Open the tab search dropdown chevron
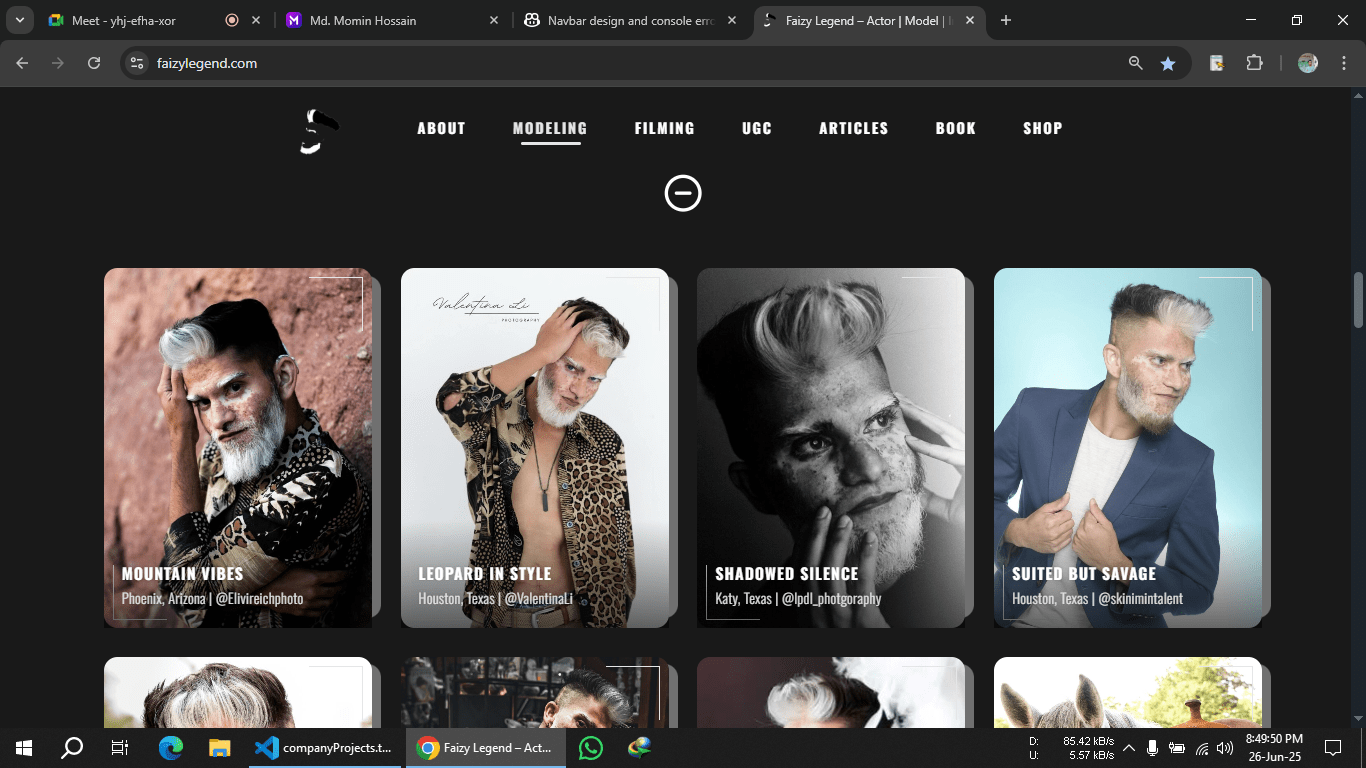Screen dimensions: 1366x768 [20, 20]
